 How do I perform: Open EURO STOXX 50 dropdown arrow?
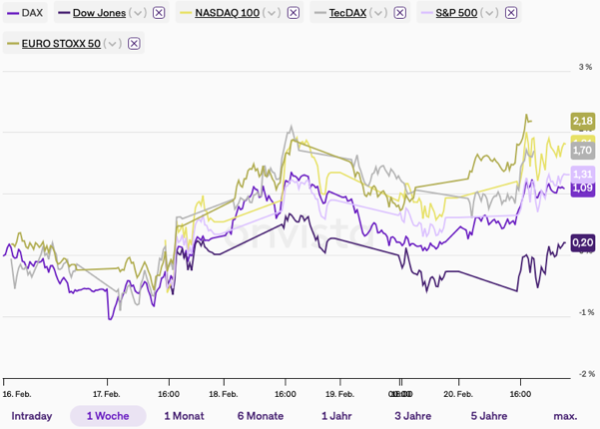click(x=112, y=43)
